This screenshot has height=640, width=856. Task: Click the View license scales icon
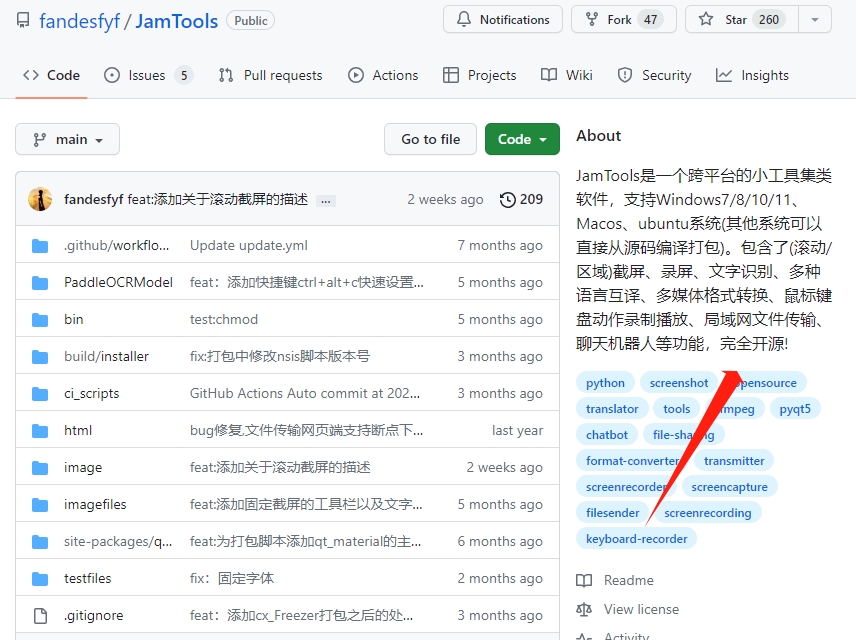coord(584,609)
